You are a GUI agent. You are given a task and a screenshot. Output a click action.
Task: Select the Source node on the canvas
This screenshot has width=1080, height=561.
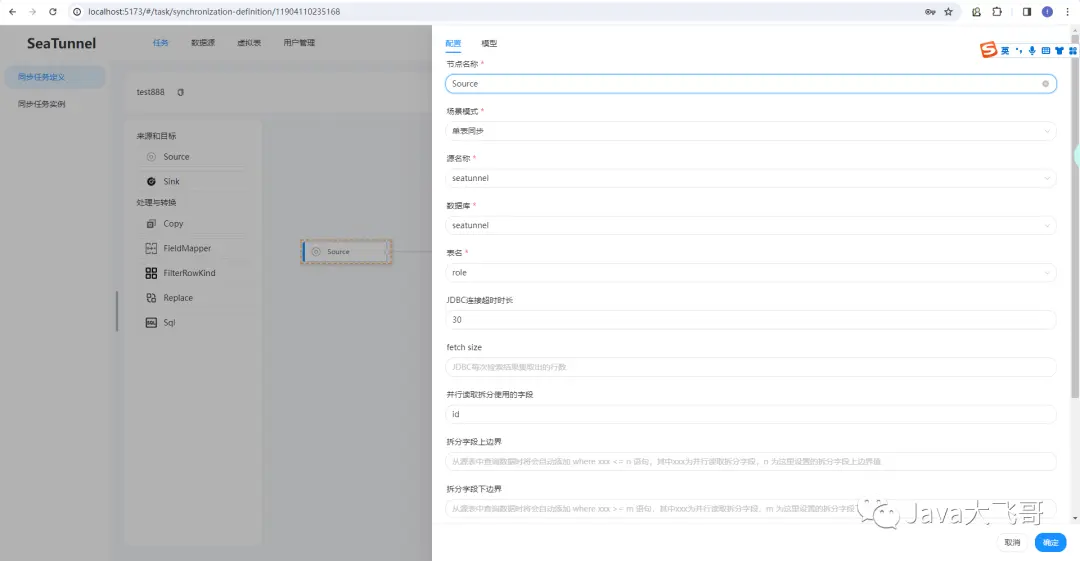(346, 252)
